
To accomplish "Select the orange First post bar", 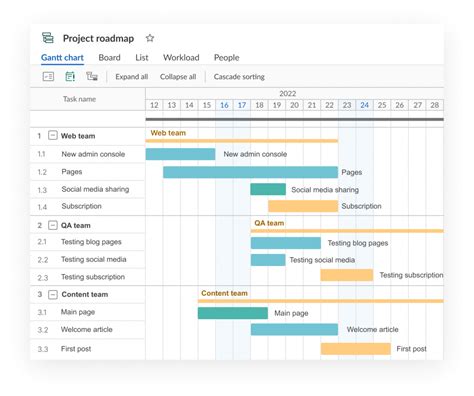I will [356, 349].
